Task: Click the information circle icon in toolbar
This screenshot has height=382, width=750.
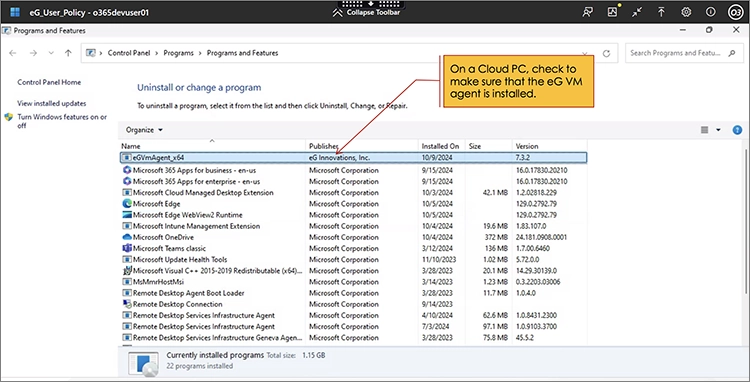Action: pyautogui.click(x=711, y=12)
